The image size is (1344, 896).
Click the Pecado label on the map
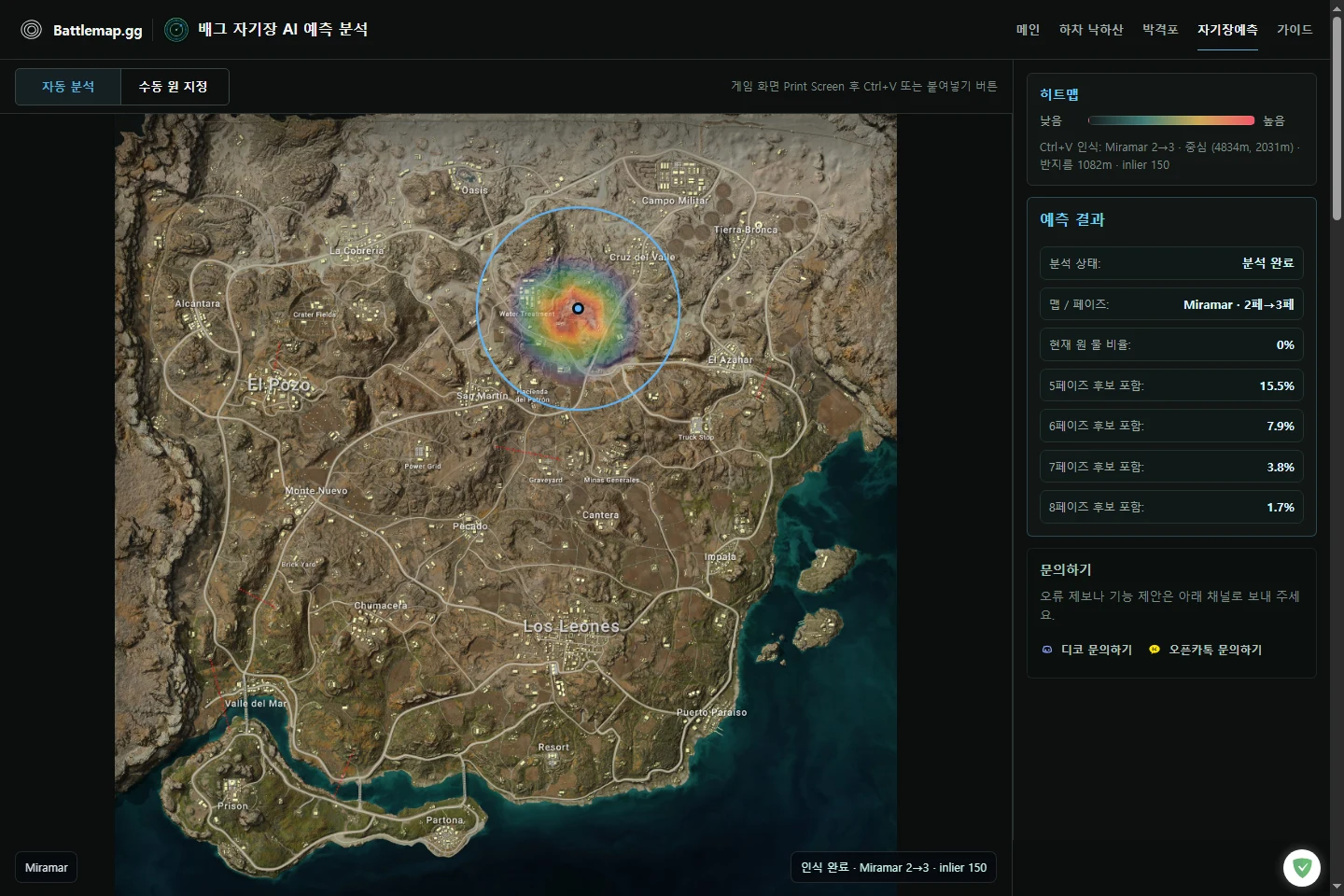(470, 526)
